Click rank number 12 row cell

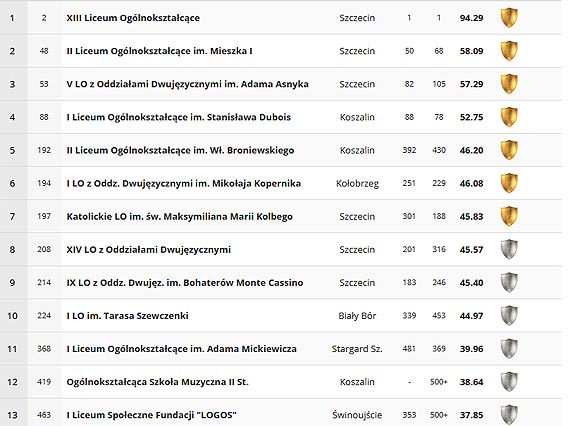pos(12,382)
